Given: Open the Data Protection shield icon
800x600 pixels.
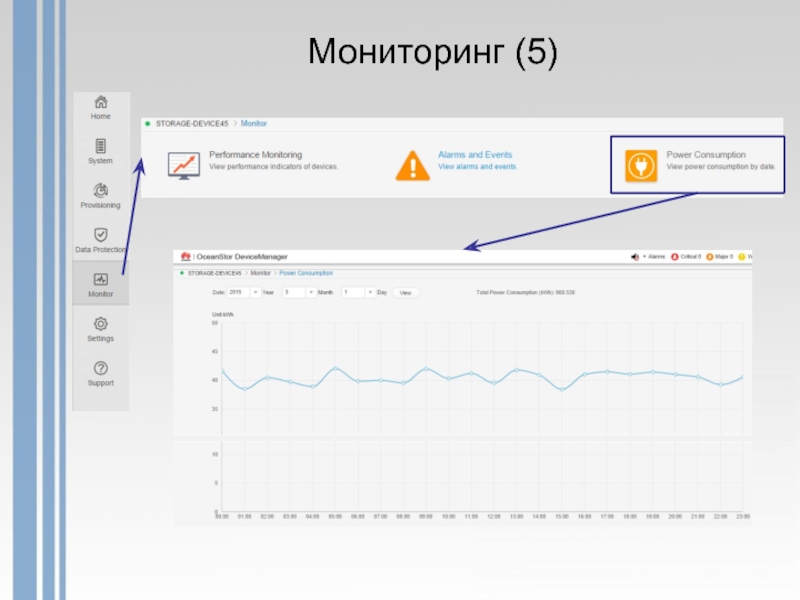Looking at the screenshot, I should point(101,235).
